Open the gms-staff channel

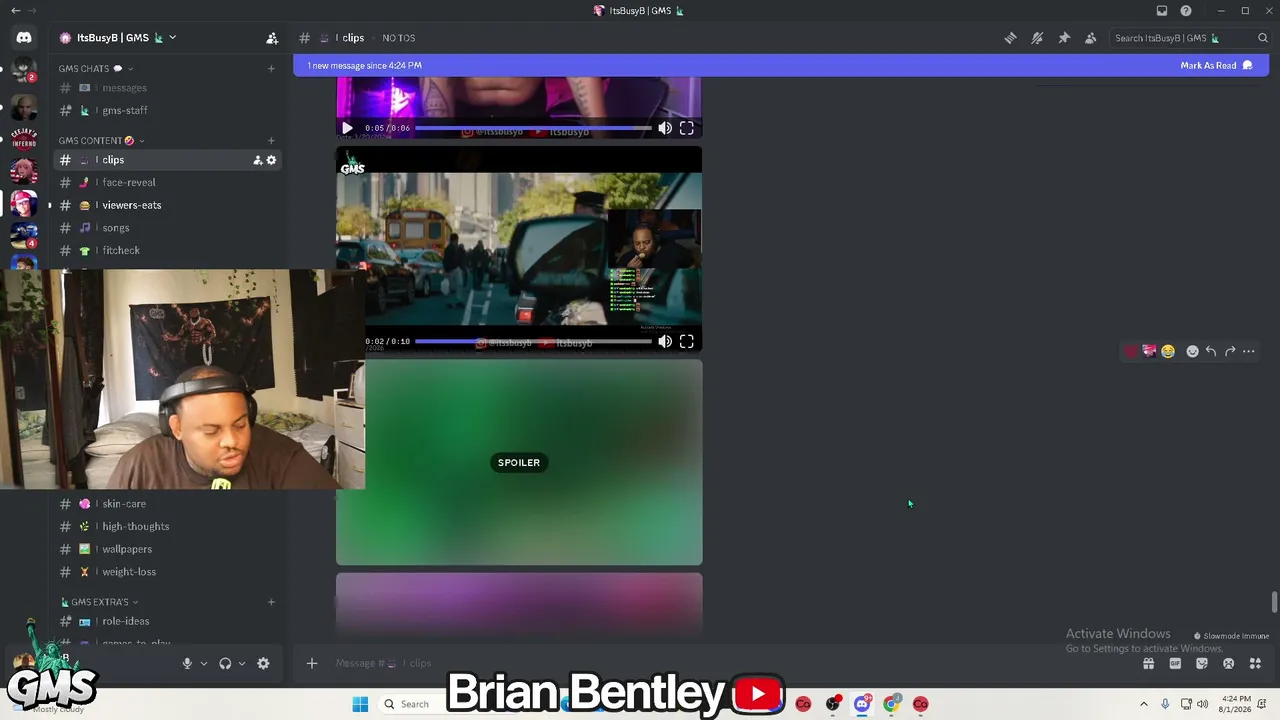(168, 110)
